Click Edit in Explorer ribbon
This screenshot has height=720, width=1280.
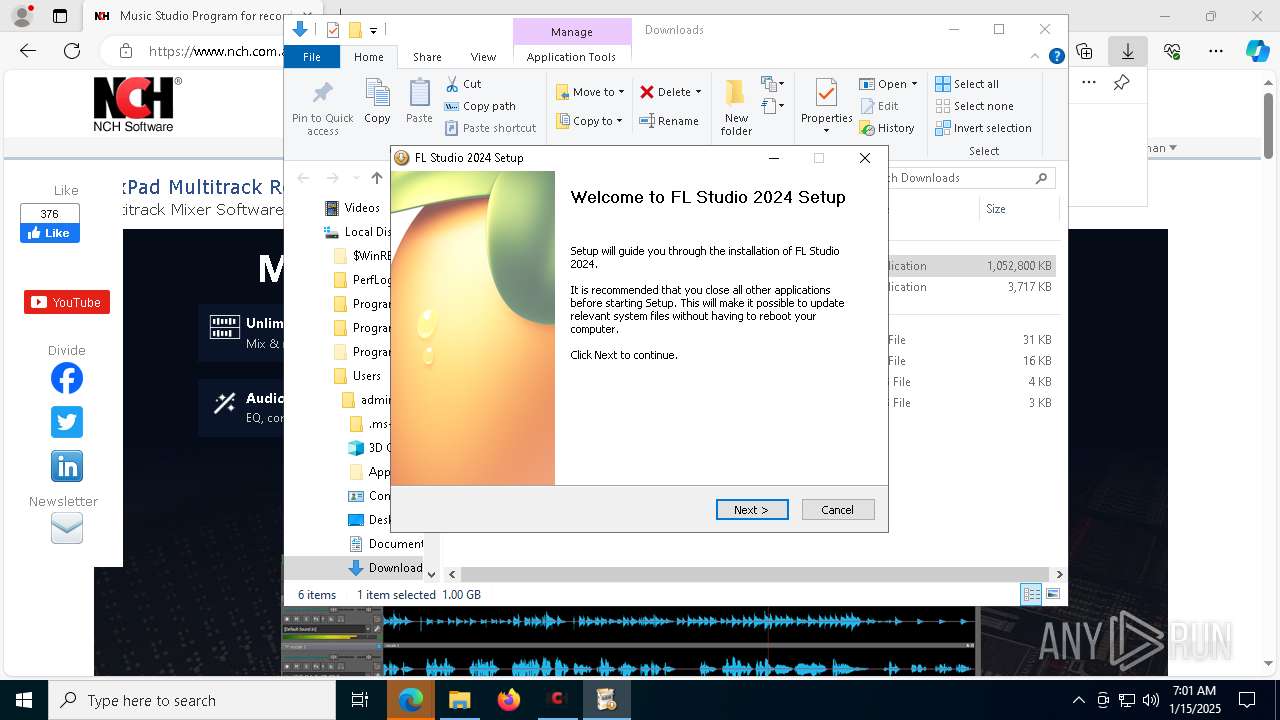[x=879, y=106]
